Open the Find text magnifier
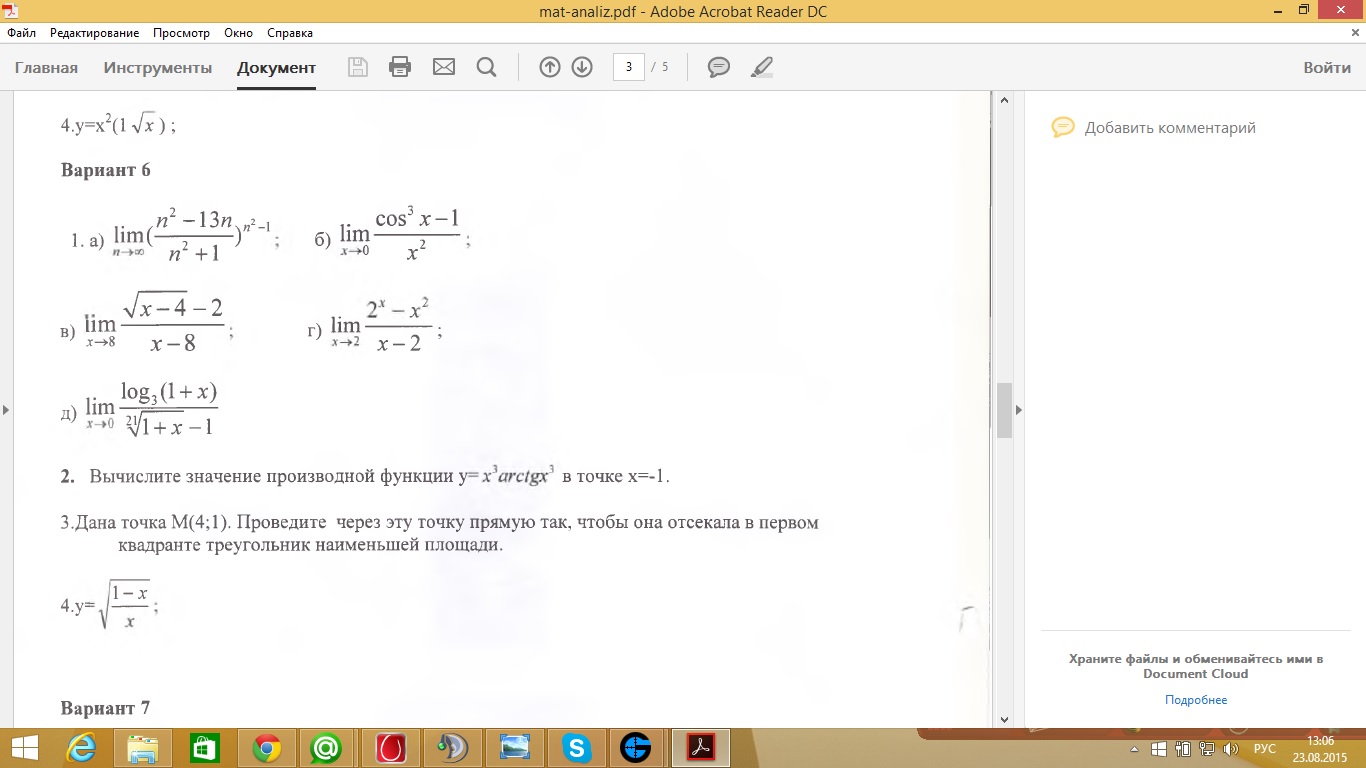1366x768 pixels. pos(487,67)
